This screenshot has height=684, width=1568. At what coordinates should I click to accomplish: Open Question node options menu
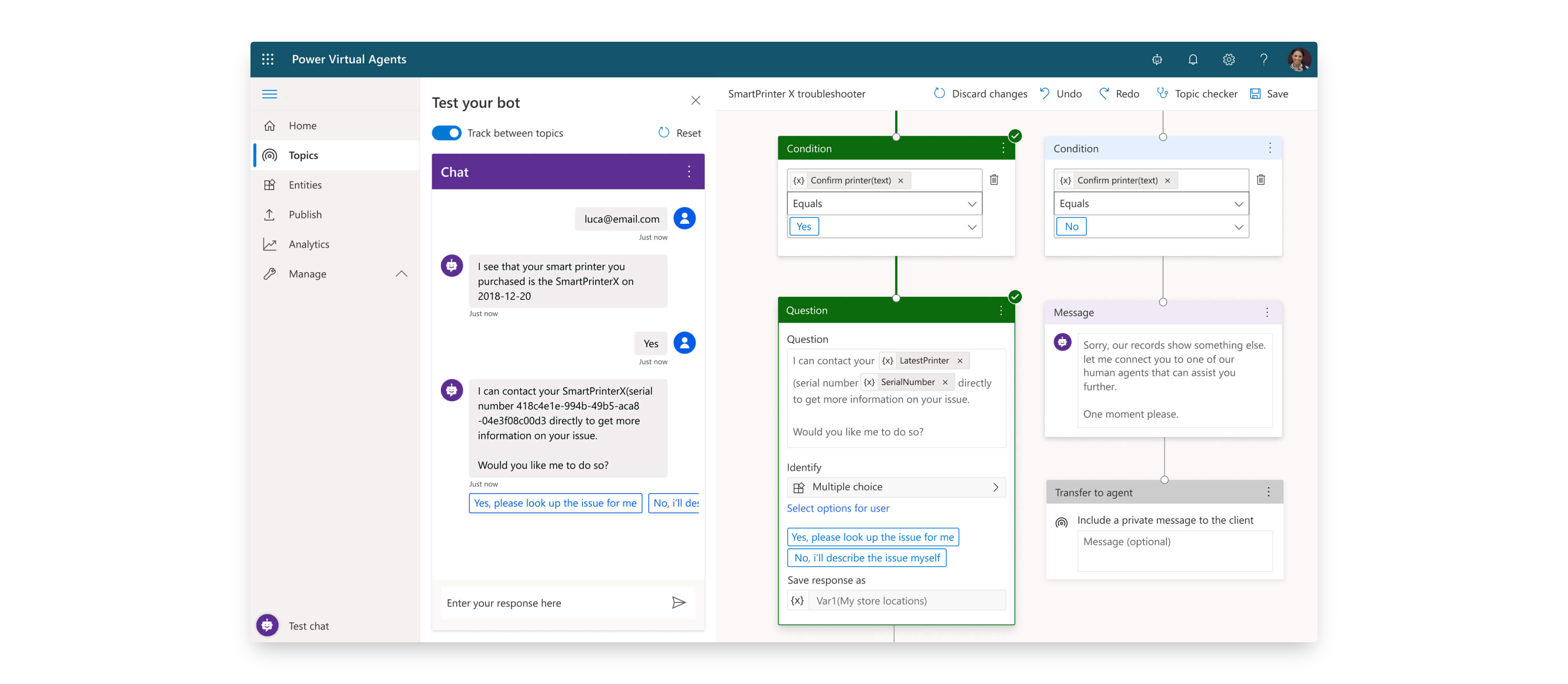1001,311
